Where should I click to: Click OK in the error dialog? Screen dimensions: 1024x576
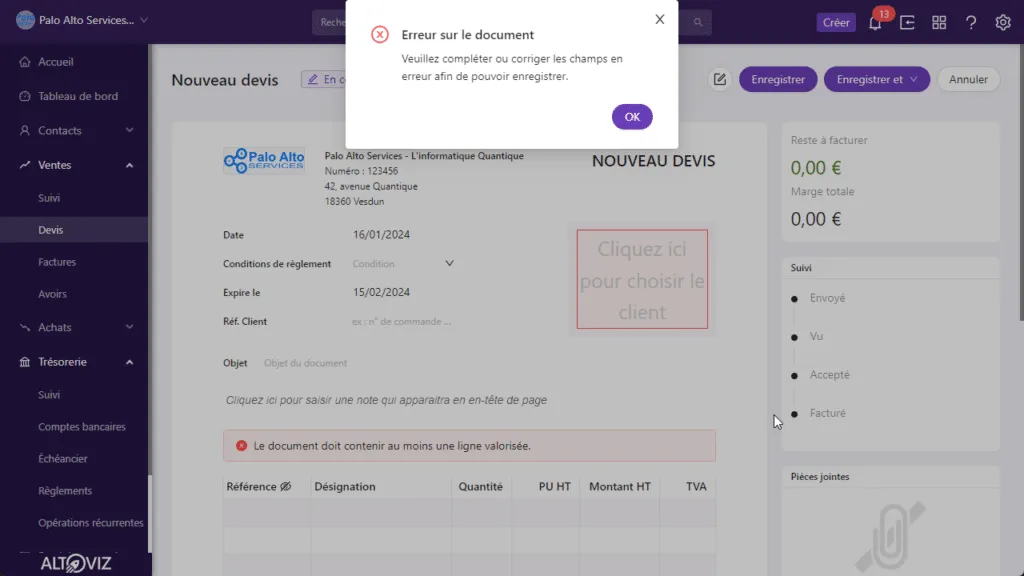(632, 117)
